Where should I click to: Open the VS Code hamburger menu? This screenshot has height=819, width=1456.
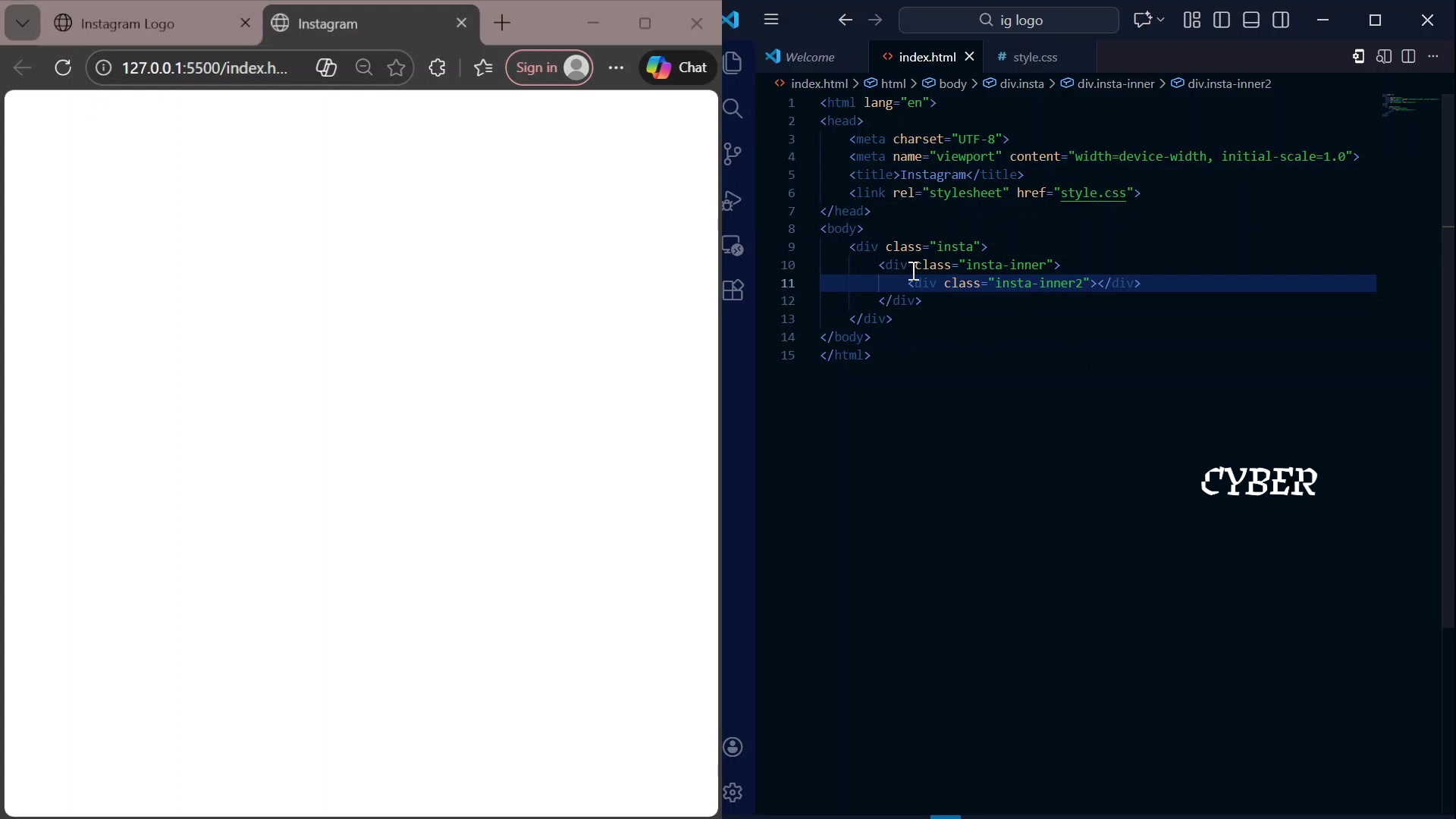coord(771,20)
